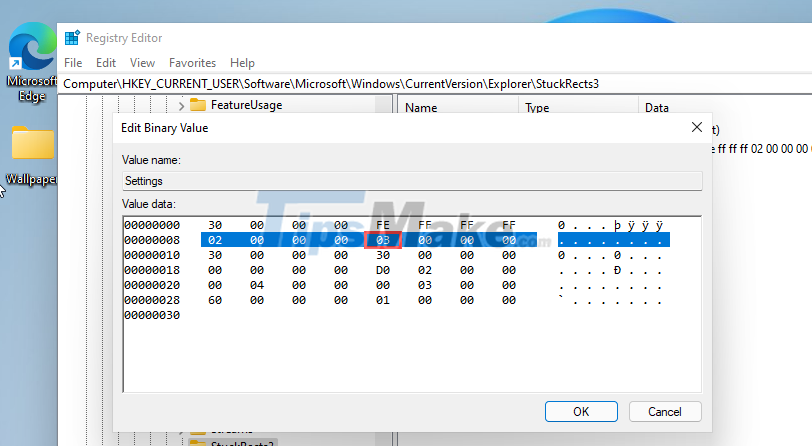Open the Edit menu
The height and width of the screenshot is (446, 812).
[106, 63]
